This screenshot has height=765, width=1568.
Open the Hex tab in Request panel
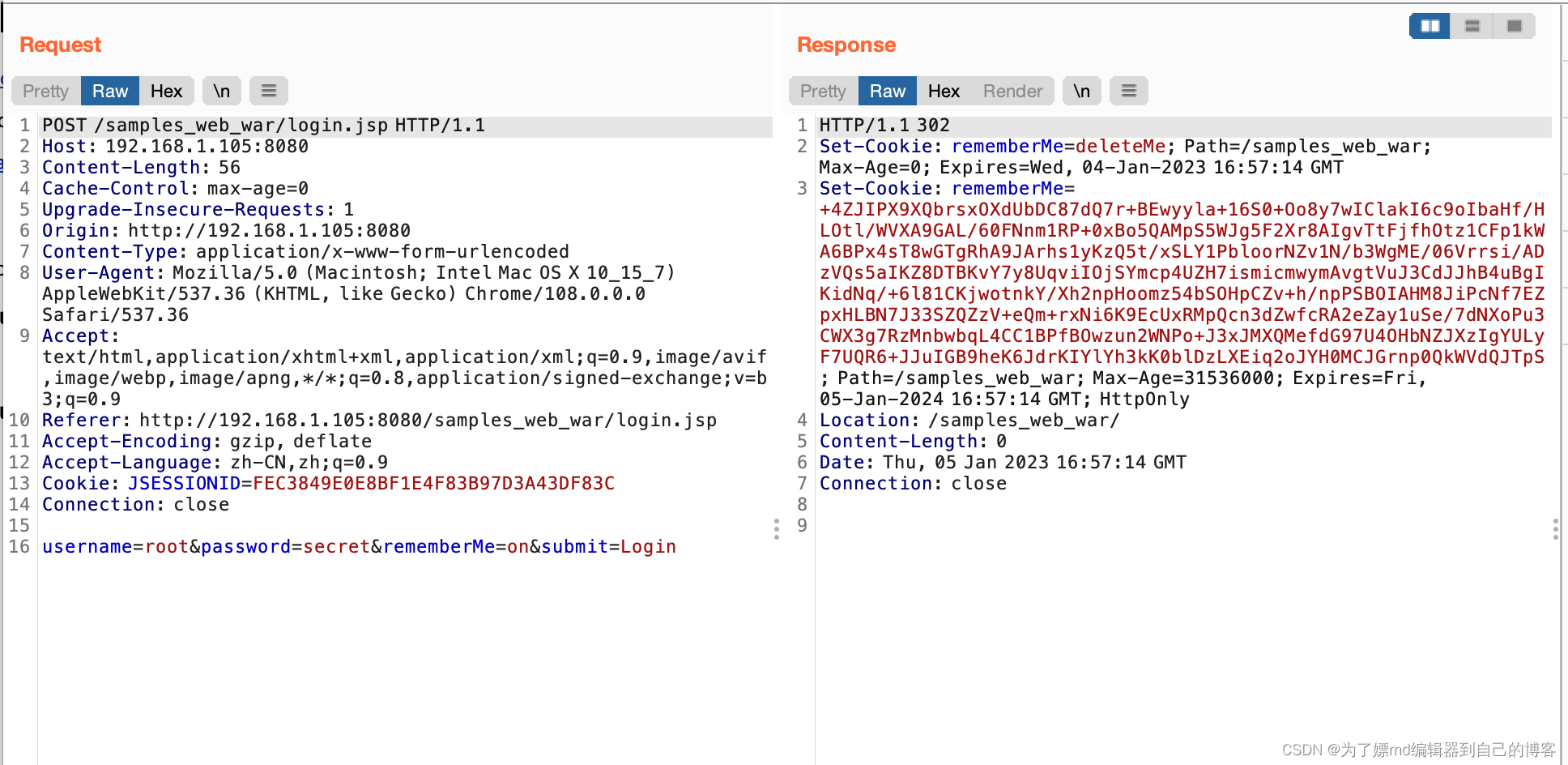coord(166,91)
